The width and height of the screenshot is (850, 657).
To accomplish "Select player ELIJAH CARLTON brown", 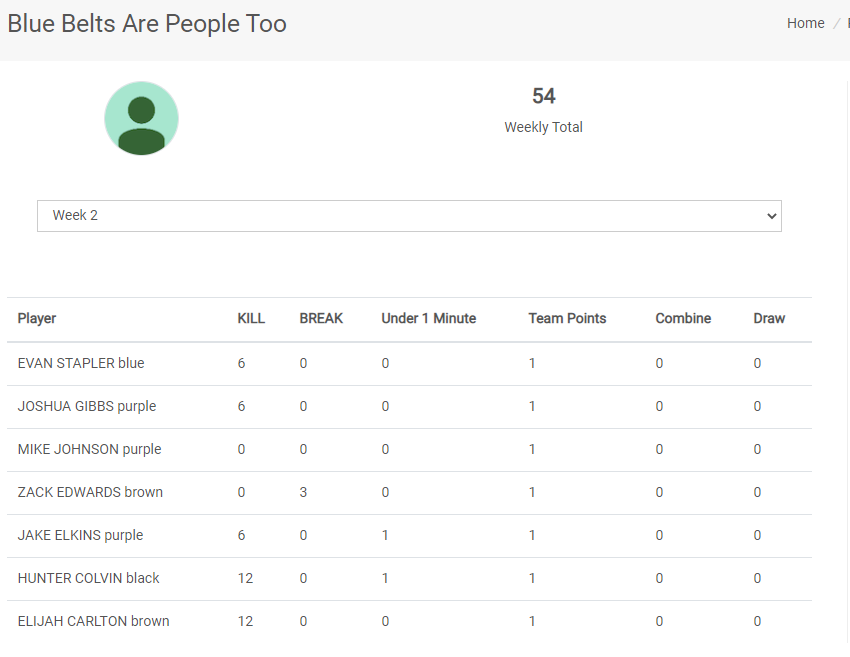I will click(x=93, y=622).
